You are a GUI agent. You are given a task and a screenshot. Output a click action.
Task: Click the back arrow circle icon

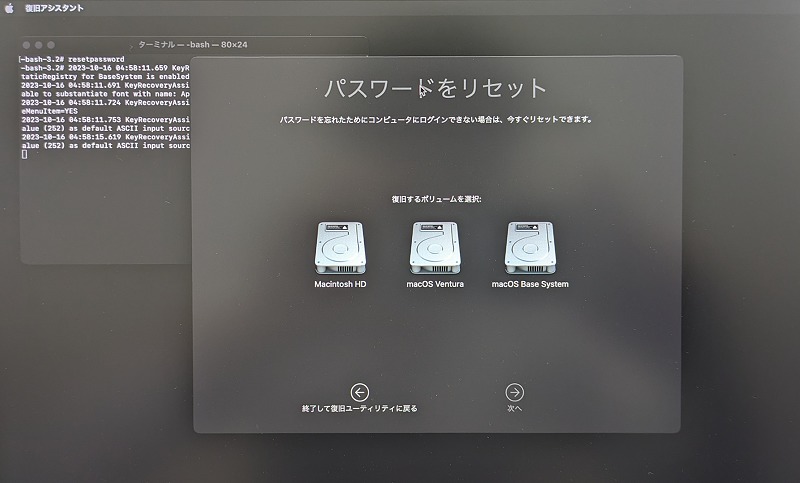click(360, 392)
